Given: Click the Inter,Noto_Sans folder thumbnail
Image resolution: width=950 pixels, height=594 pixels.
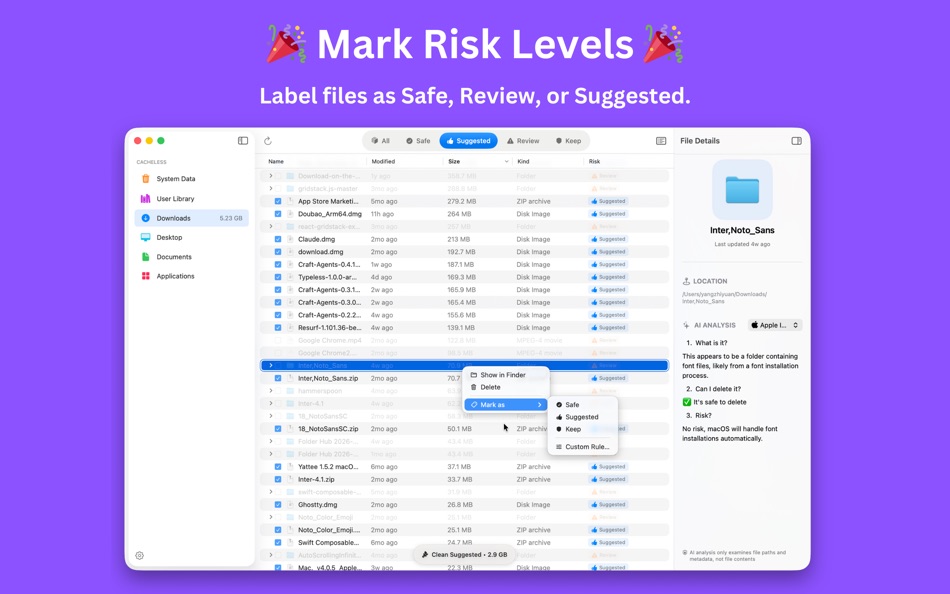Looking at the screenshot, I should click(742, 190).
